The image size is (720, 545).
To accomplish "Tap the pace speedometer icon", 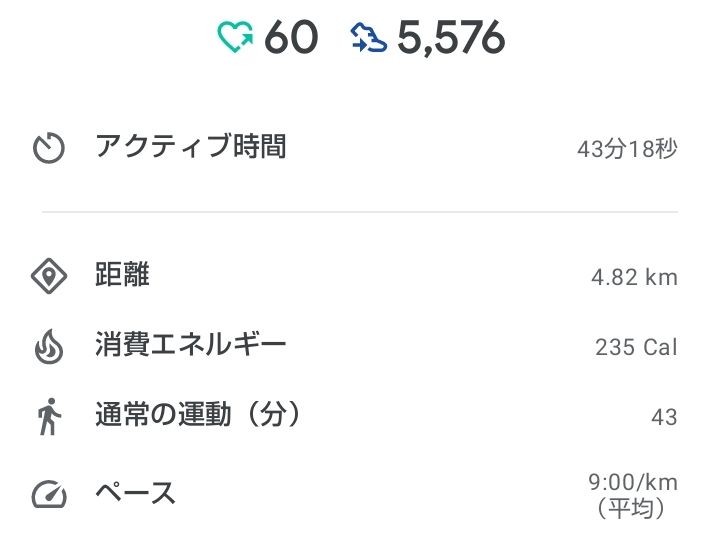I will pos(49,494).
